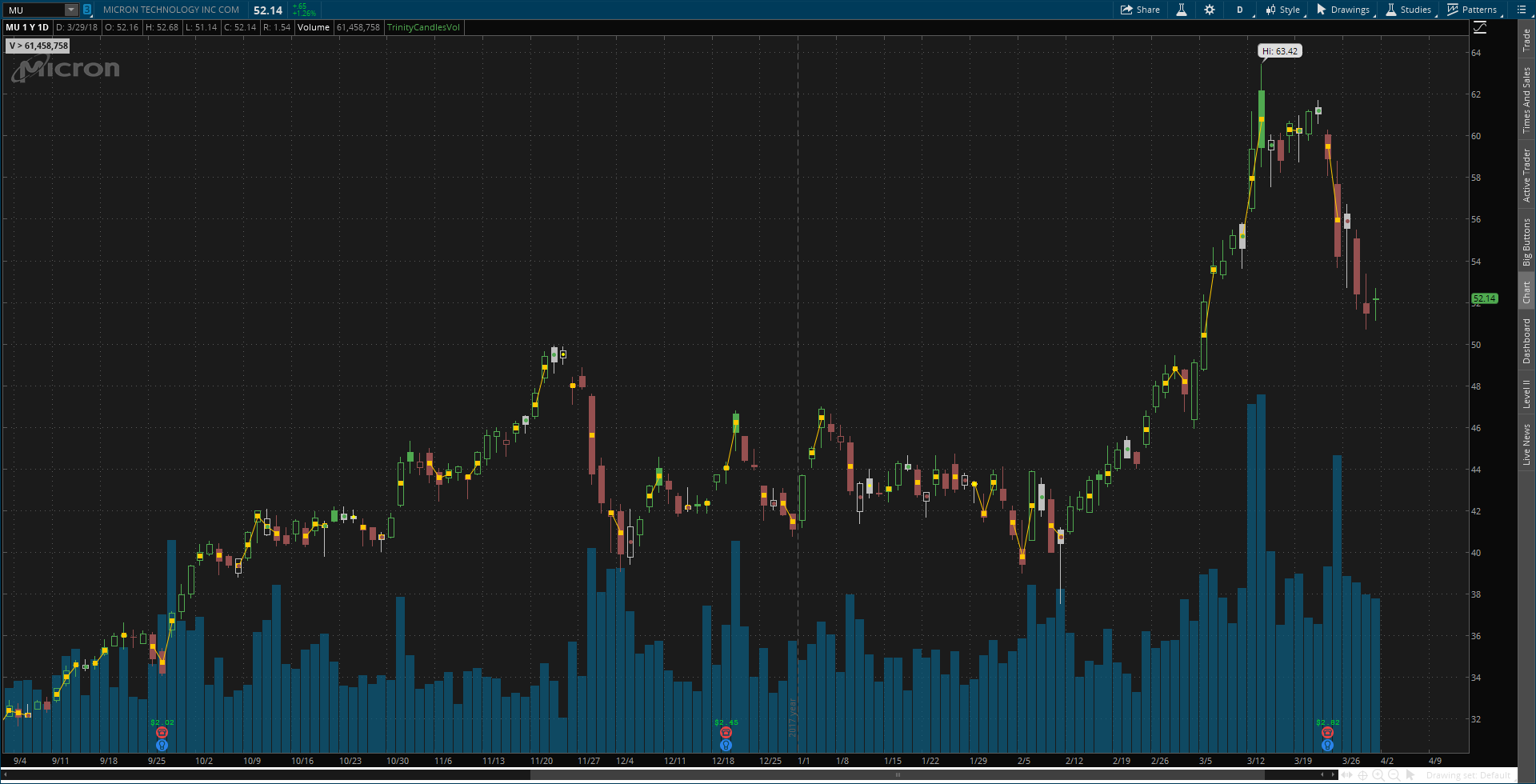The width and height of the screenshot is (1536, 784).
Task: Click the red earnings phone icon near 9/25
Action: 162,732
